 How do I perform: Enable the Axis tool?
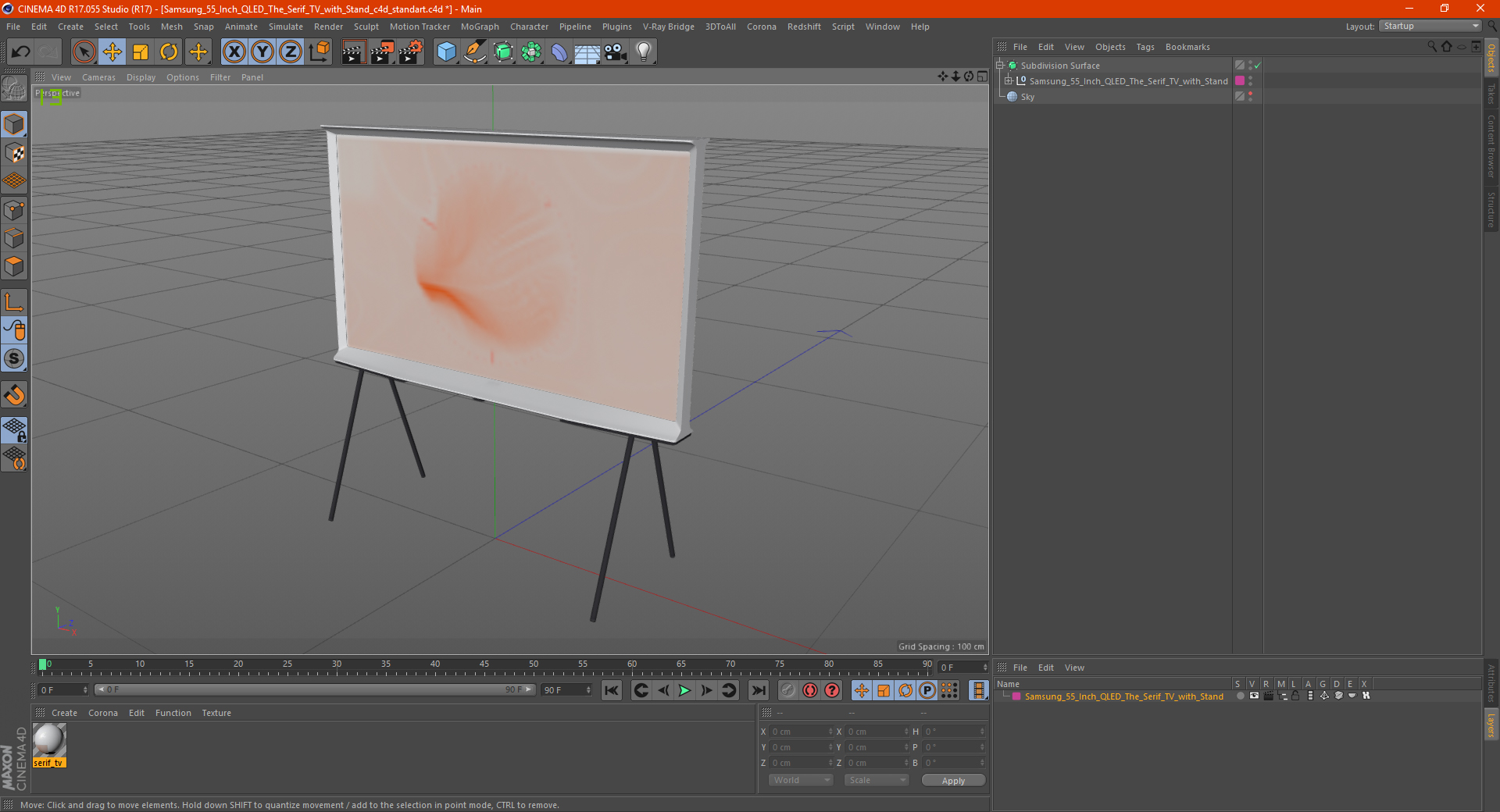[x=14, y=302]
